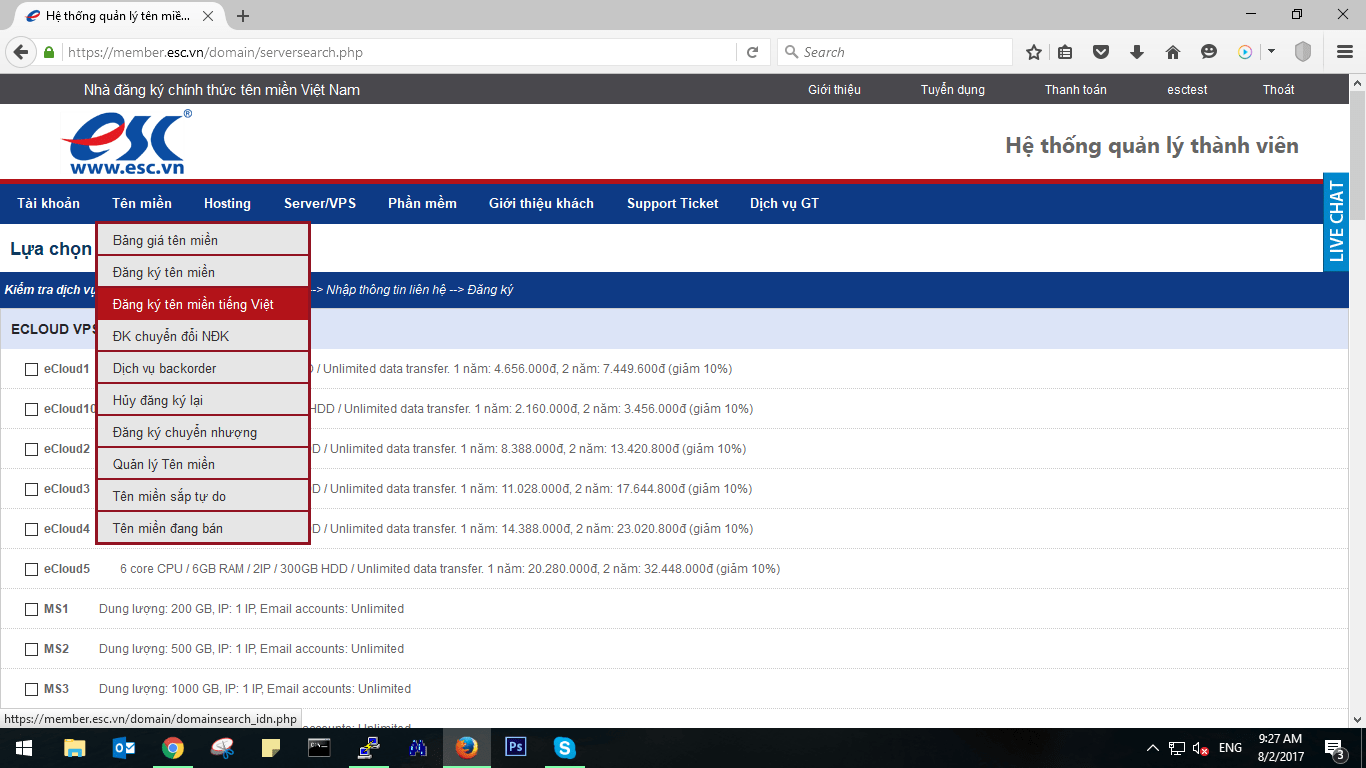Expand the Hosting navigation menu
The height and width of the screenshot is (768, 1366).
click(x=227, y=203)
